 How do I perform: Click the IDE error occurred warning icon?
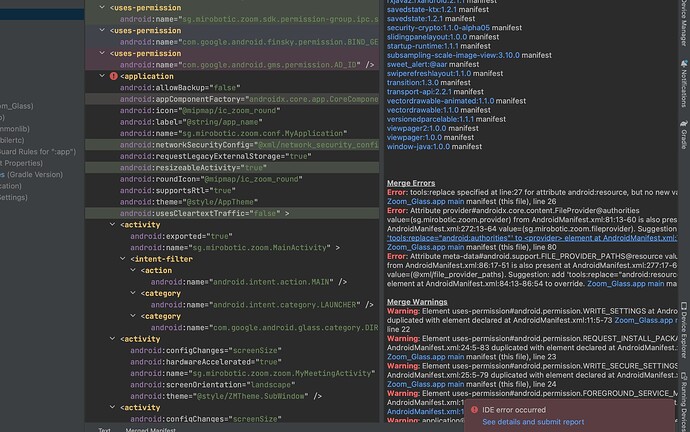point(474,410)
